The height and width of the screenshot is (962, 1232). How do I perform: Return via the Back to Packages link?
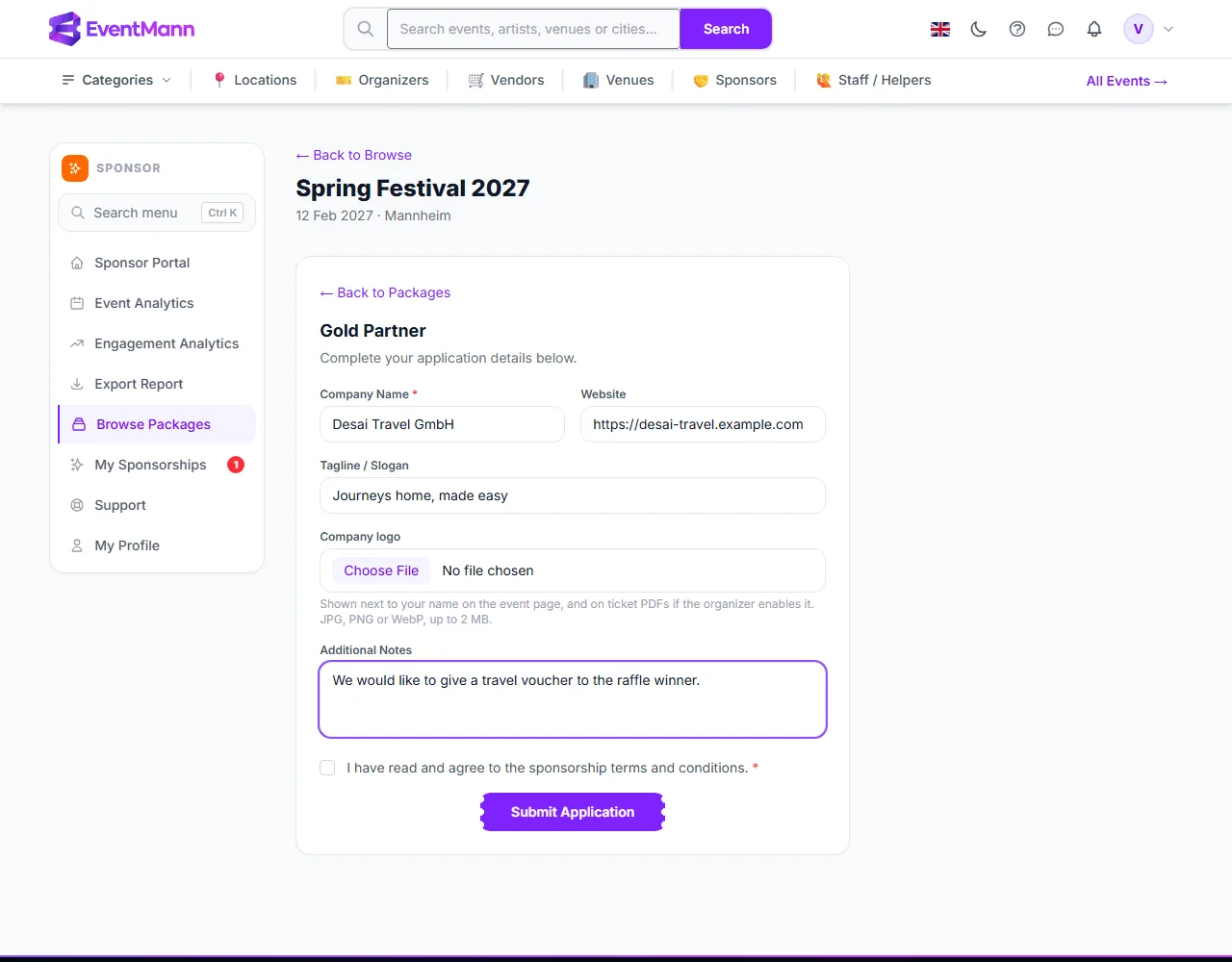385,292
